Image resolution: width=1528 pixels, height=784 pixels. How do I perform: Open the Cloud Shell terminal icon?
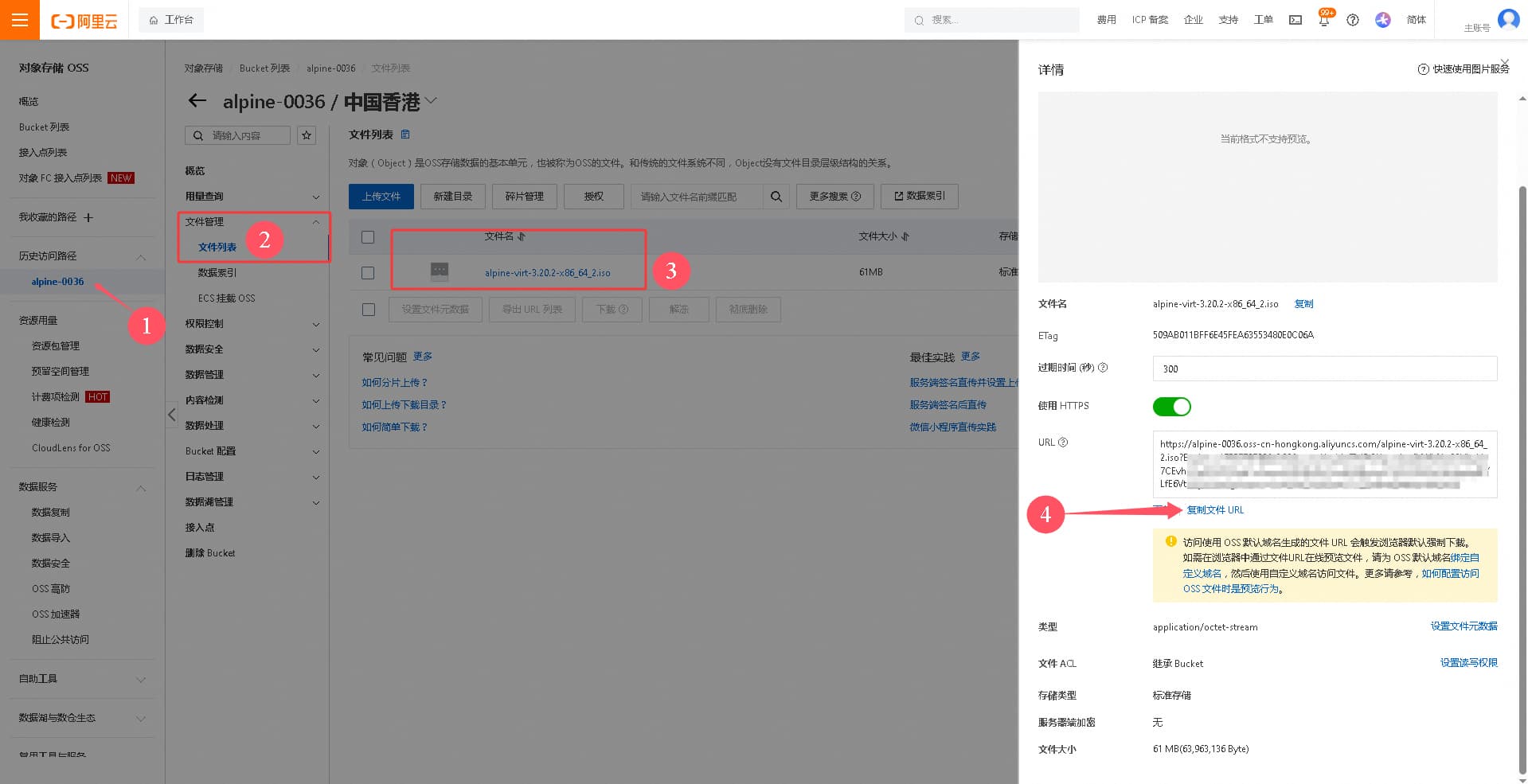pos(1295,20)
